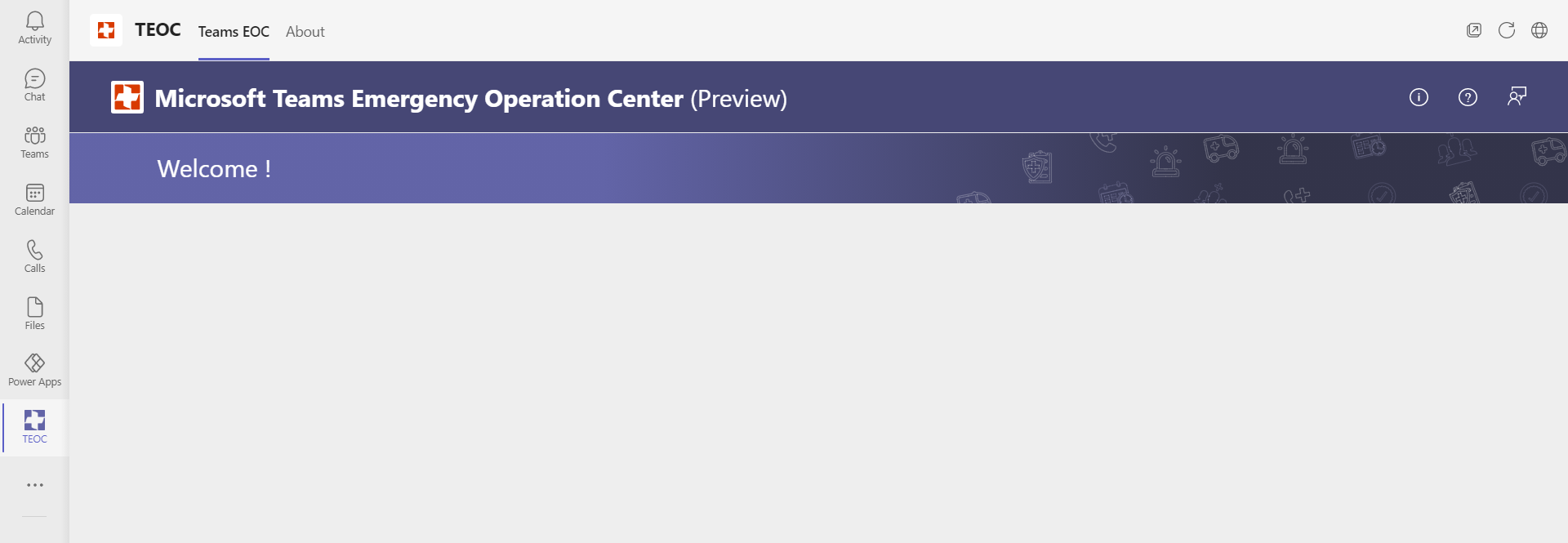Open the info icon in the TEOC banner
Screen dimensions: 1568x543
(x=1419, y=97)
